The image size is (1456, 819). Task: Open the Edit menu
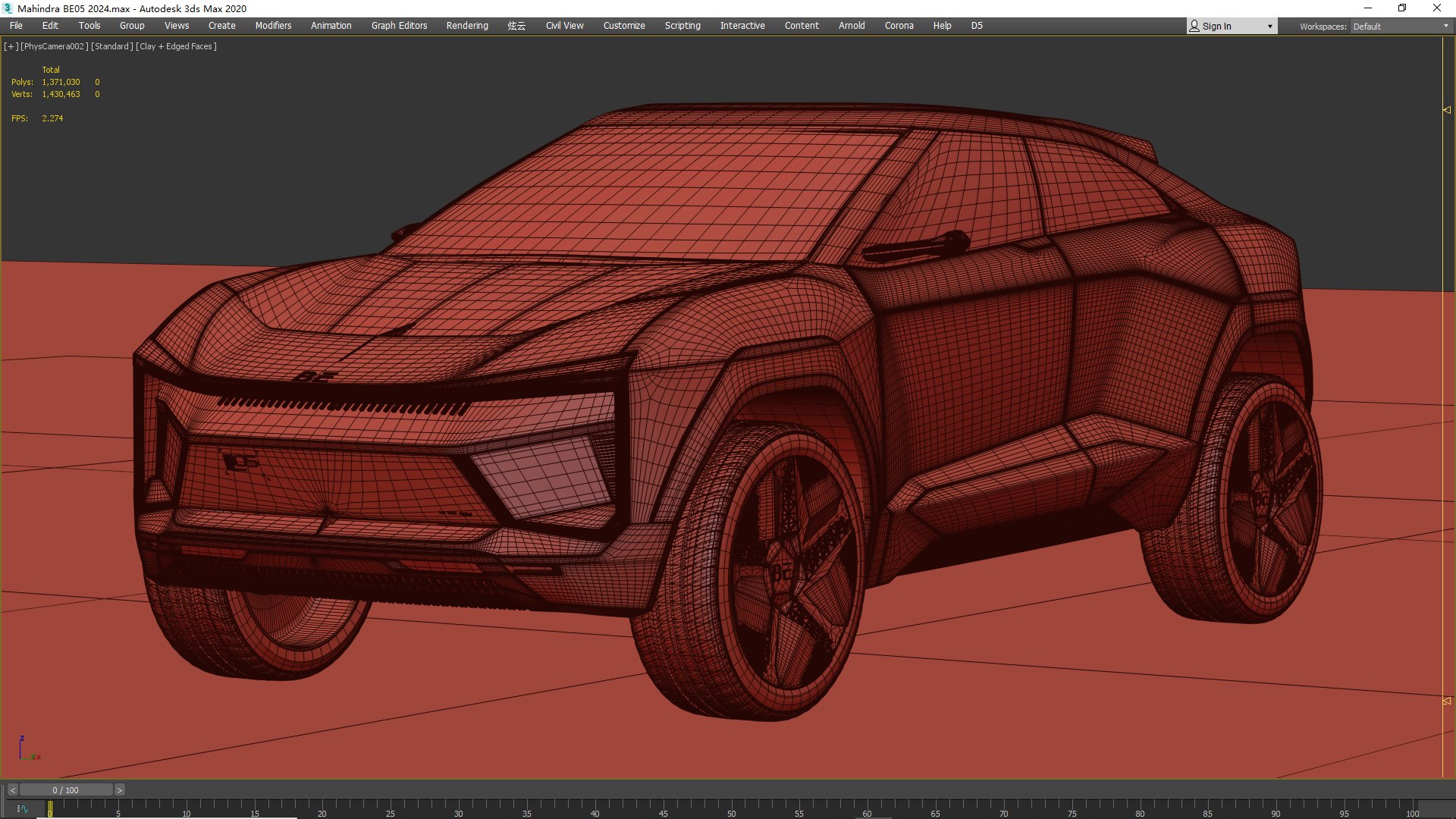50,26
